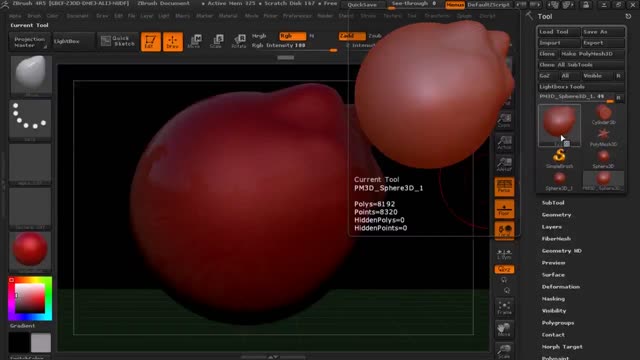Toggle the Floor grid button
The height and width of the screenshot is (360, 640).
click(504, 209)
